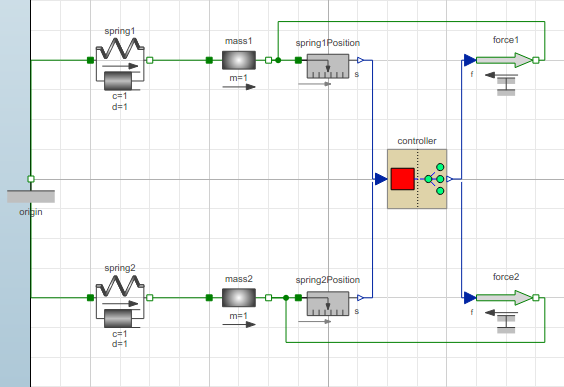The width and height of the screenshot is (564, 387).
Task: Select the force2 arrow component
Action: tap(505, 297)
